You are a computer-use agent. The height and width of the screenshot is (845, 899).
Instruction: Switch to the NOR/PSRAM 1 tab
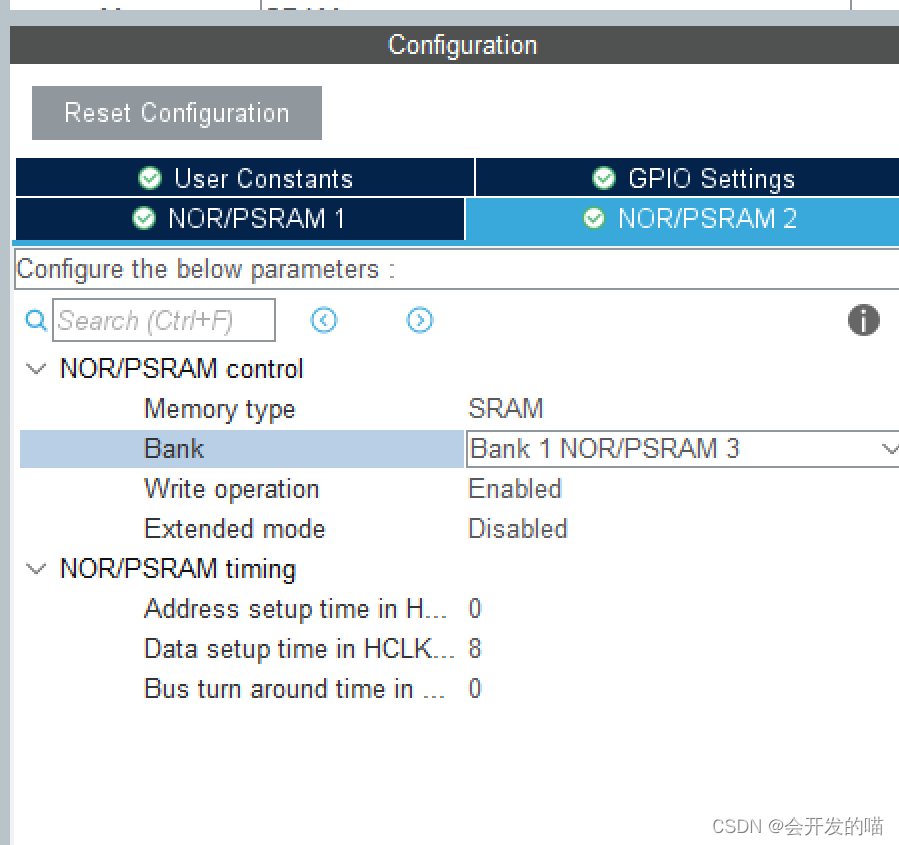[x=240, y=219]
